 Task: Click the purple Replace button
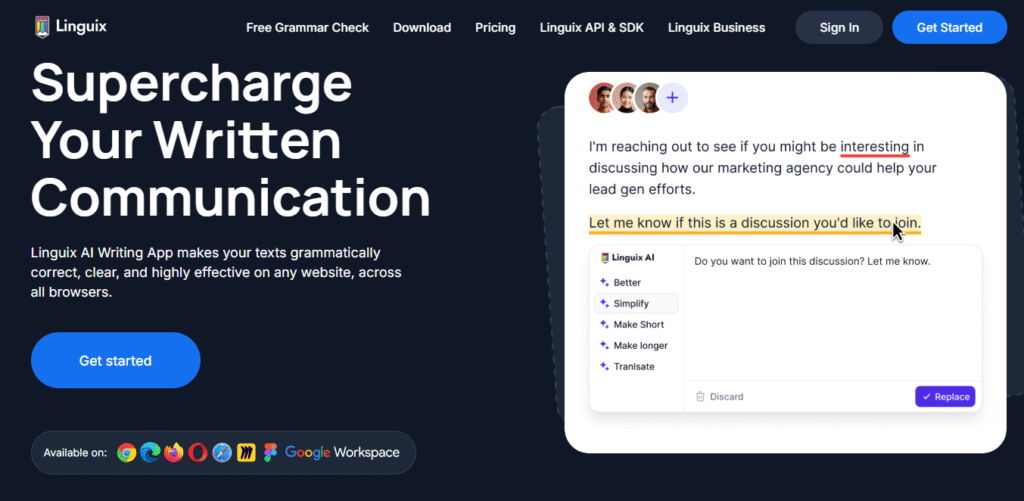point(945,396)
